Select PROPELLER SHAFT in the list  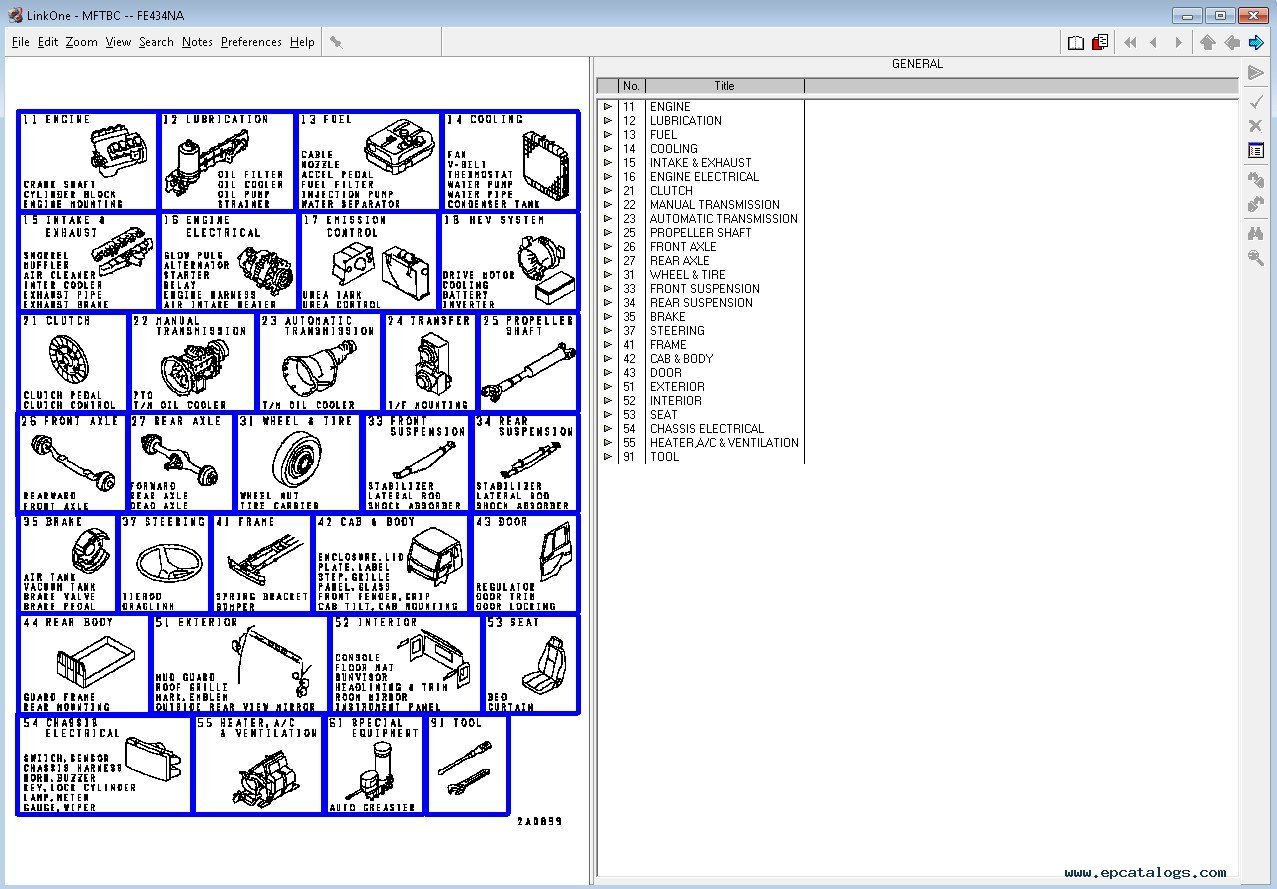click(700, 233)
